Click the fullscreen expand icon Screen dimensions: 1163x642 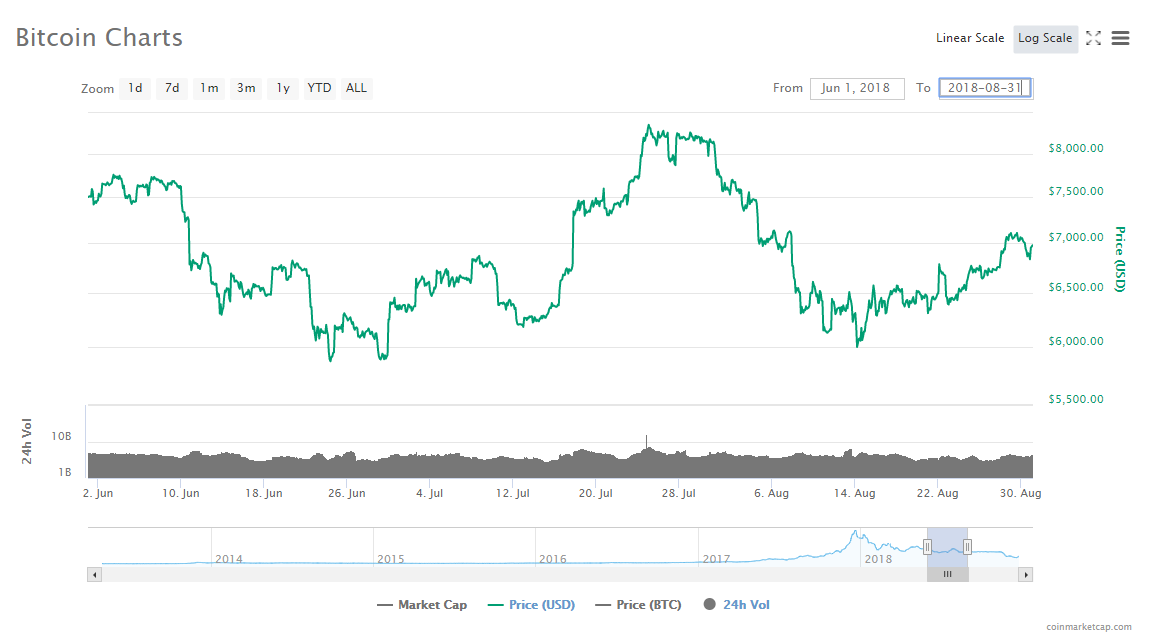pyautogui.click(x=1093, y=38)
